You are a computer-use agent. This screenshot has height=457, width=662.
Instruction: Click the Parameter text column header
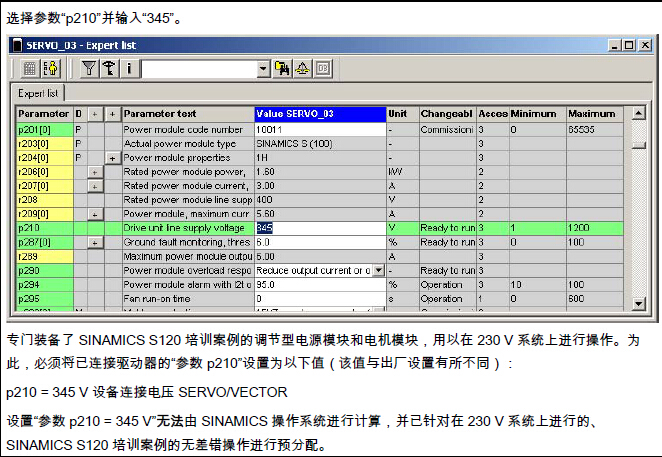click(x=188, y=114)
